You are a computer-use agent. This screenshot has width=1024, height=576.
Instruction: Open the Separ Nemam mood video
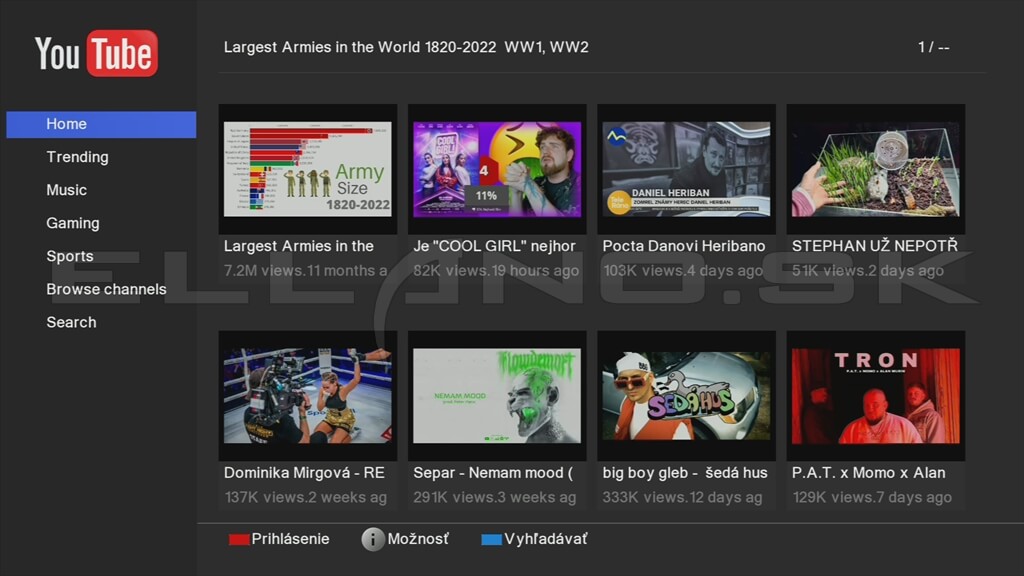pyautogui.click(x=497, y=396)
